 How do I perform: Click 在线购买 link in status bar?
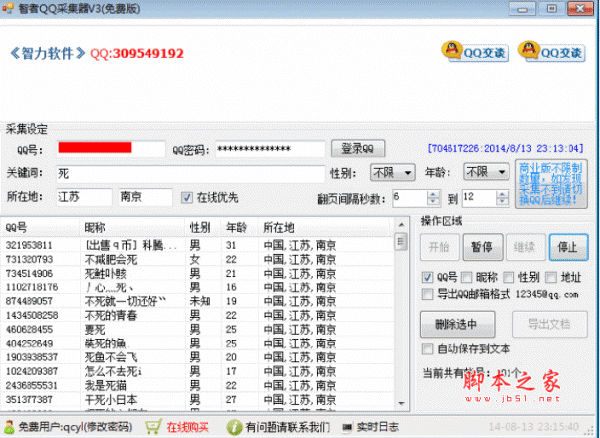[188, 427]
